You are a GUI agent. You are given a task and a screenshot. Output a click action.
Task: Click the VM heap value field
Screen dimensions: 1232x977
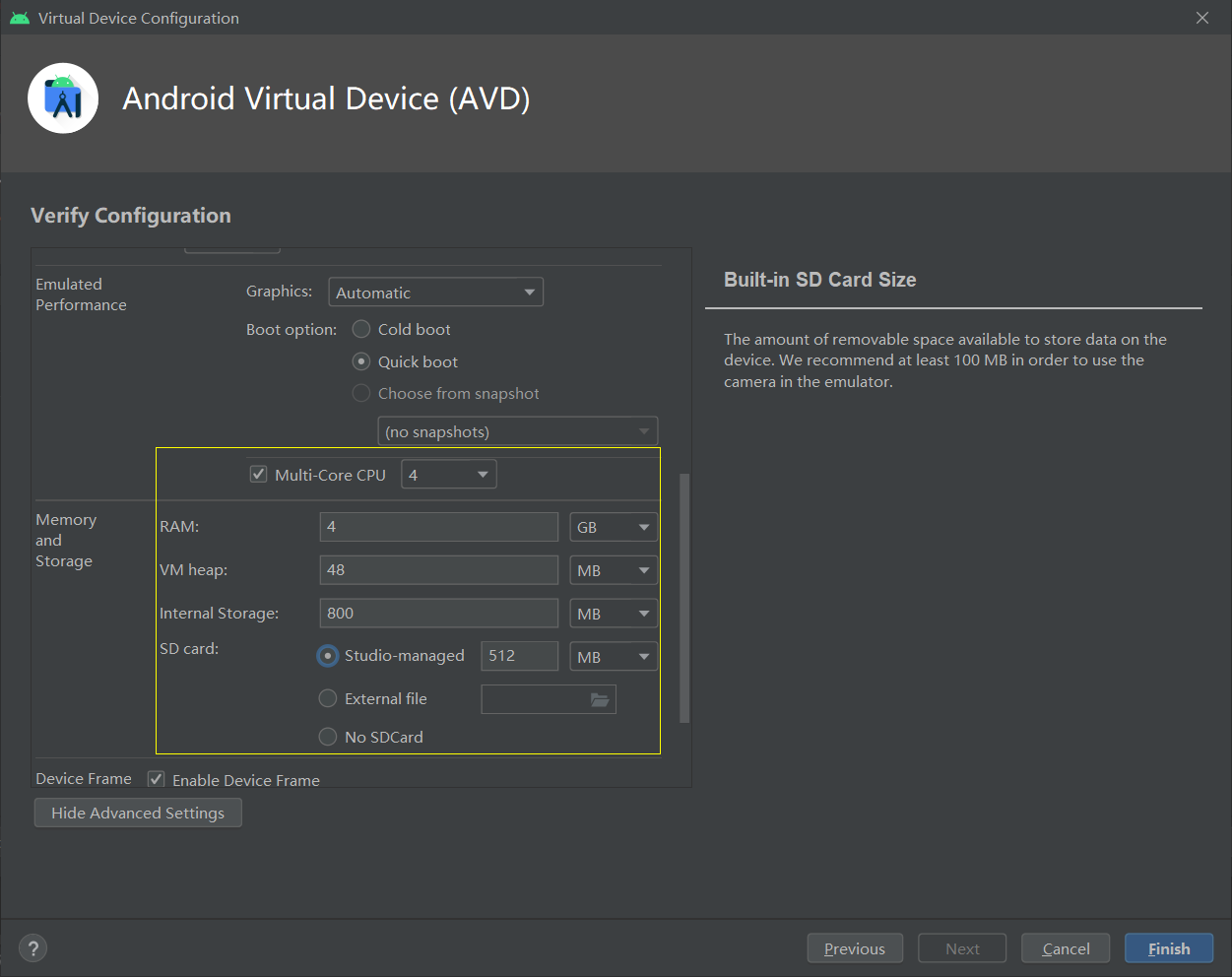(x=439, y=570)
